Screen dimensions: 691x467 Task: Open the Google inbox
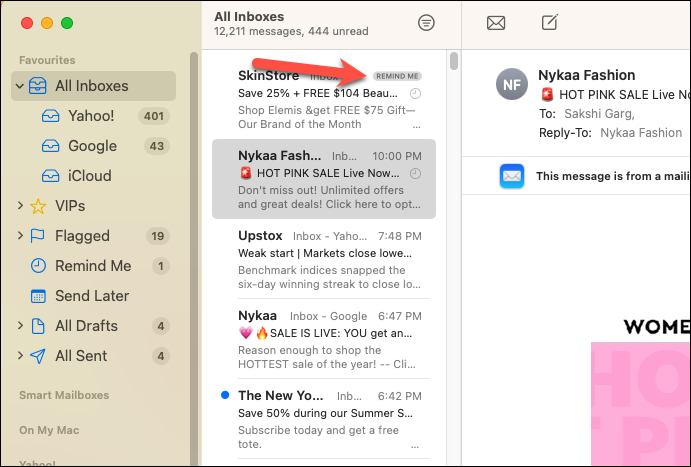93,146
